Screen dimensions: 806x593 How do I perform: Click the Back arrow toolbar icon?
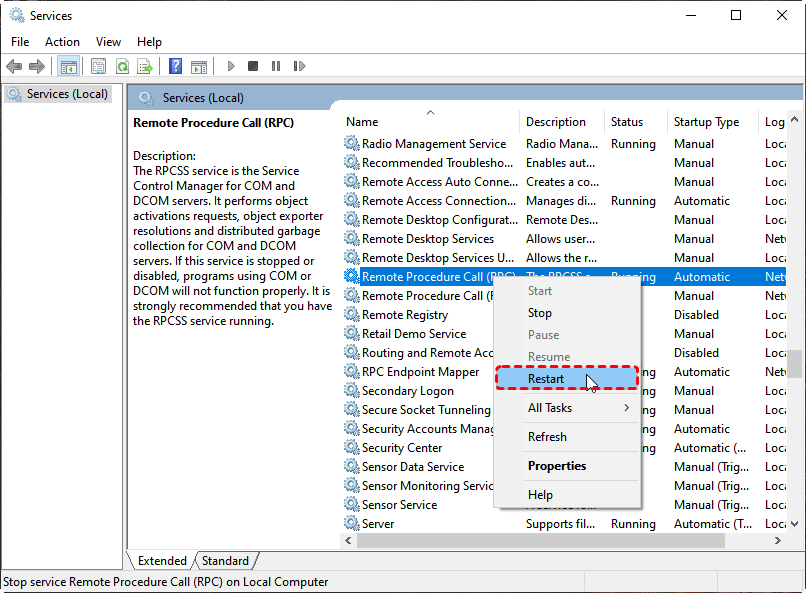14,67
